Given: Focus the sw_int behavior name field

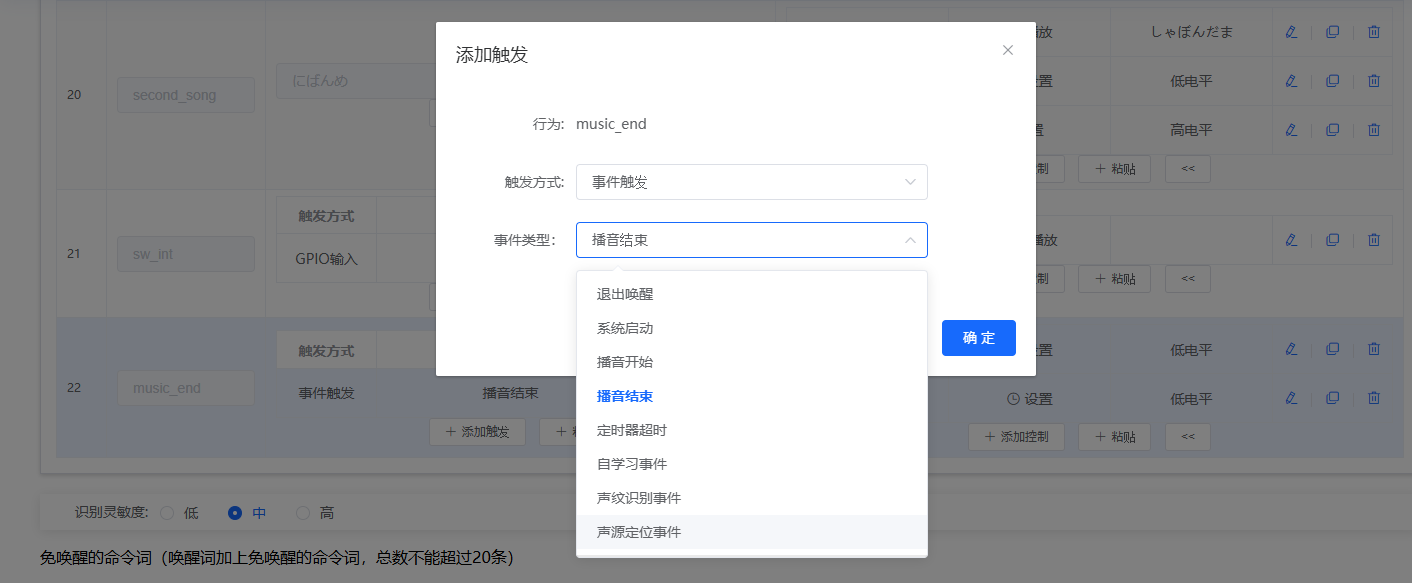Looking at the screenshot, I should [186, 254].
